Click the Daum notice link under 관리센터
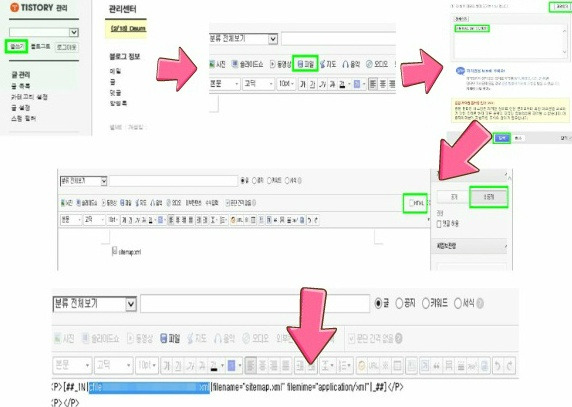 [x=128, y=28]
